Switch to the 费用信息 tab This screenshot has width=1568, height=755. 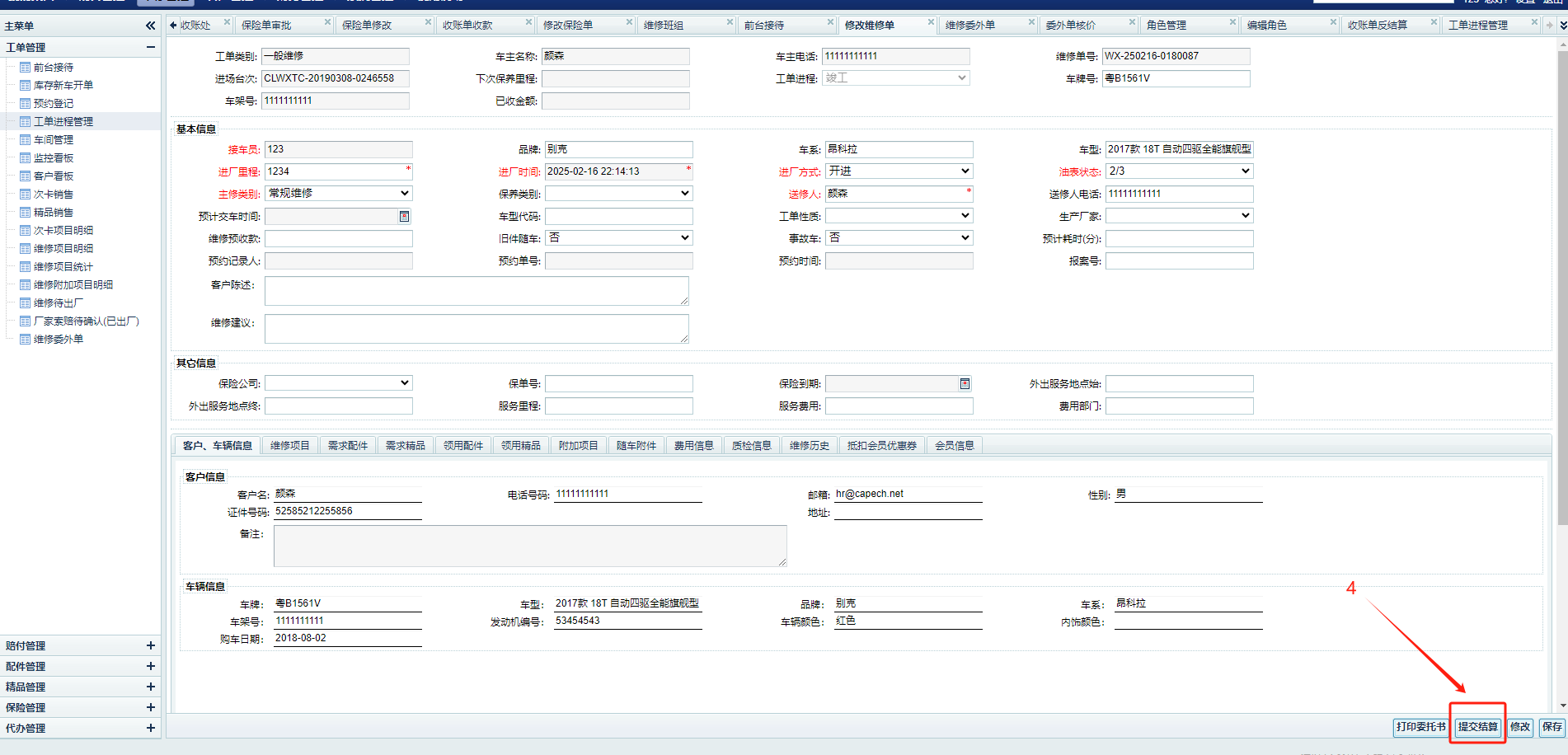tap(693, 446)
